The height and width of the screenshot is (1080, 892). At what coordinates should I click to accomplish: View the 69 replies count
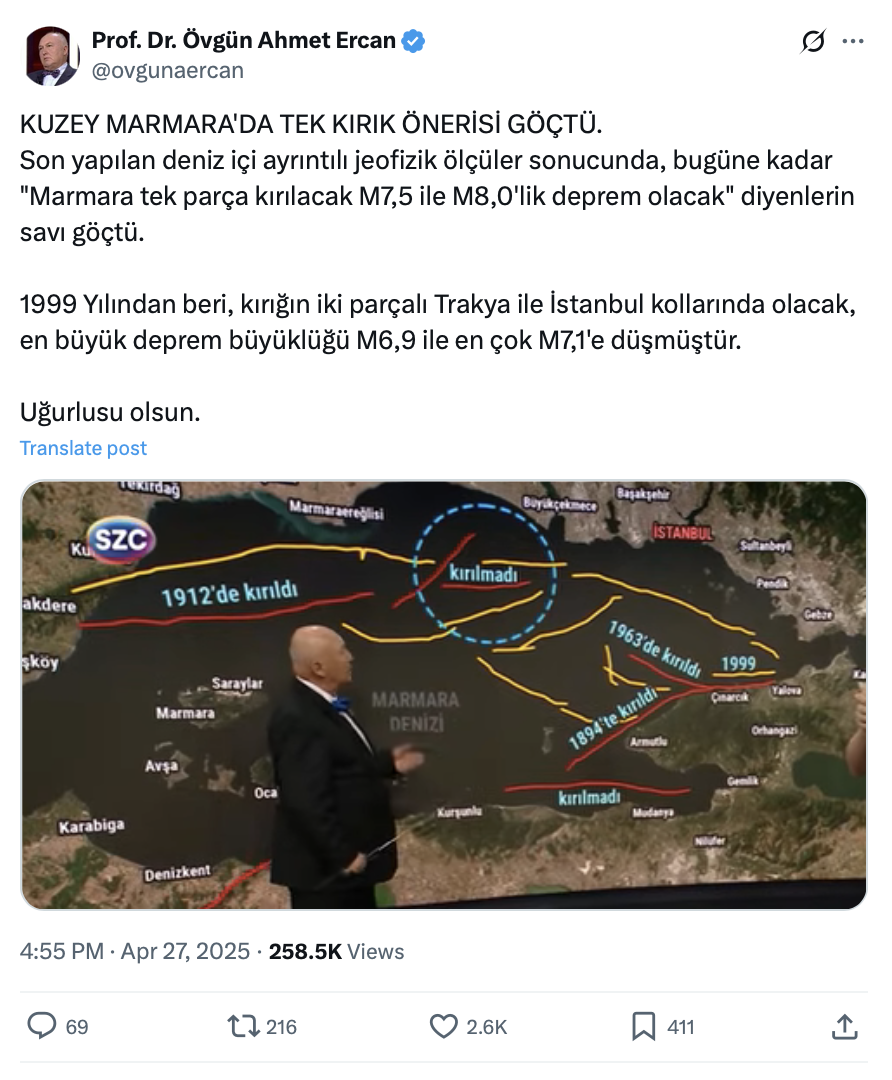[x=77, y=1027]
